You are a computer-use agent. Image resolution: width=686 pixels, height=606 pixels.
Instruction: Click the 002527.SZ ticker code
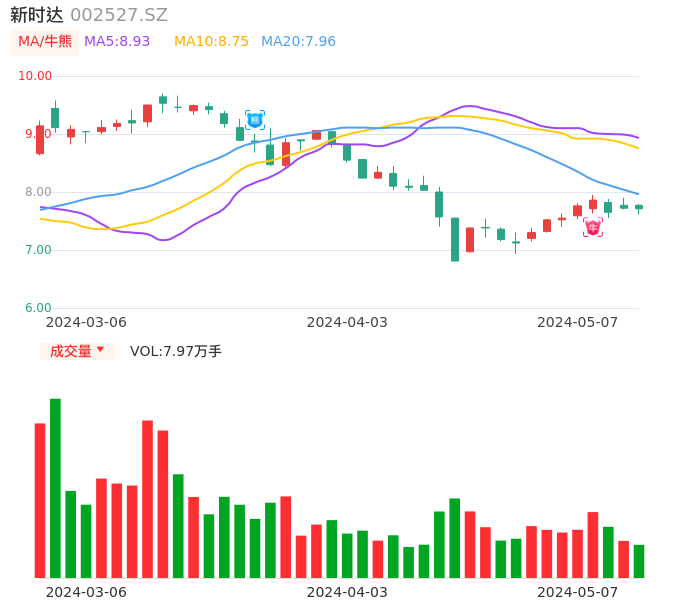coord(119,15)
